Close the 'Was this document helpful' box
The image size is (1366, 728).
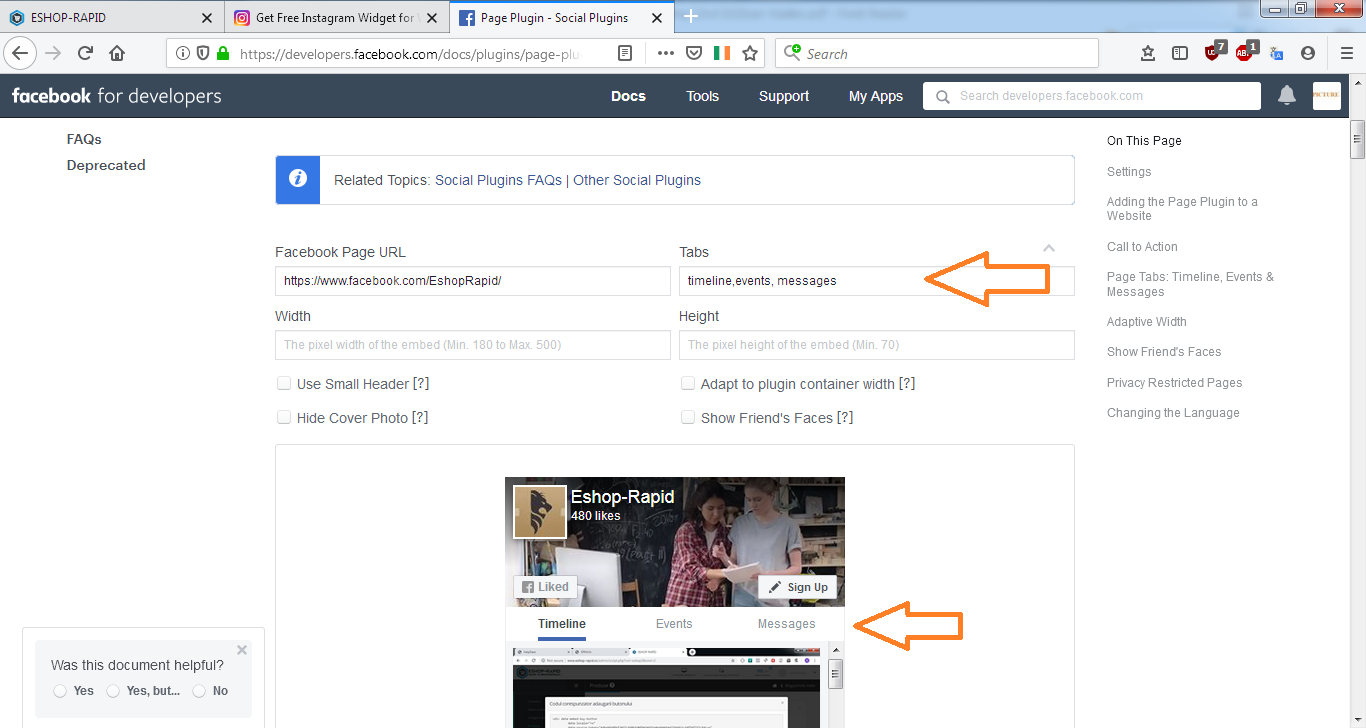click(x=242, y=650)
